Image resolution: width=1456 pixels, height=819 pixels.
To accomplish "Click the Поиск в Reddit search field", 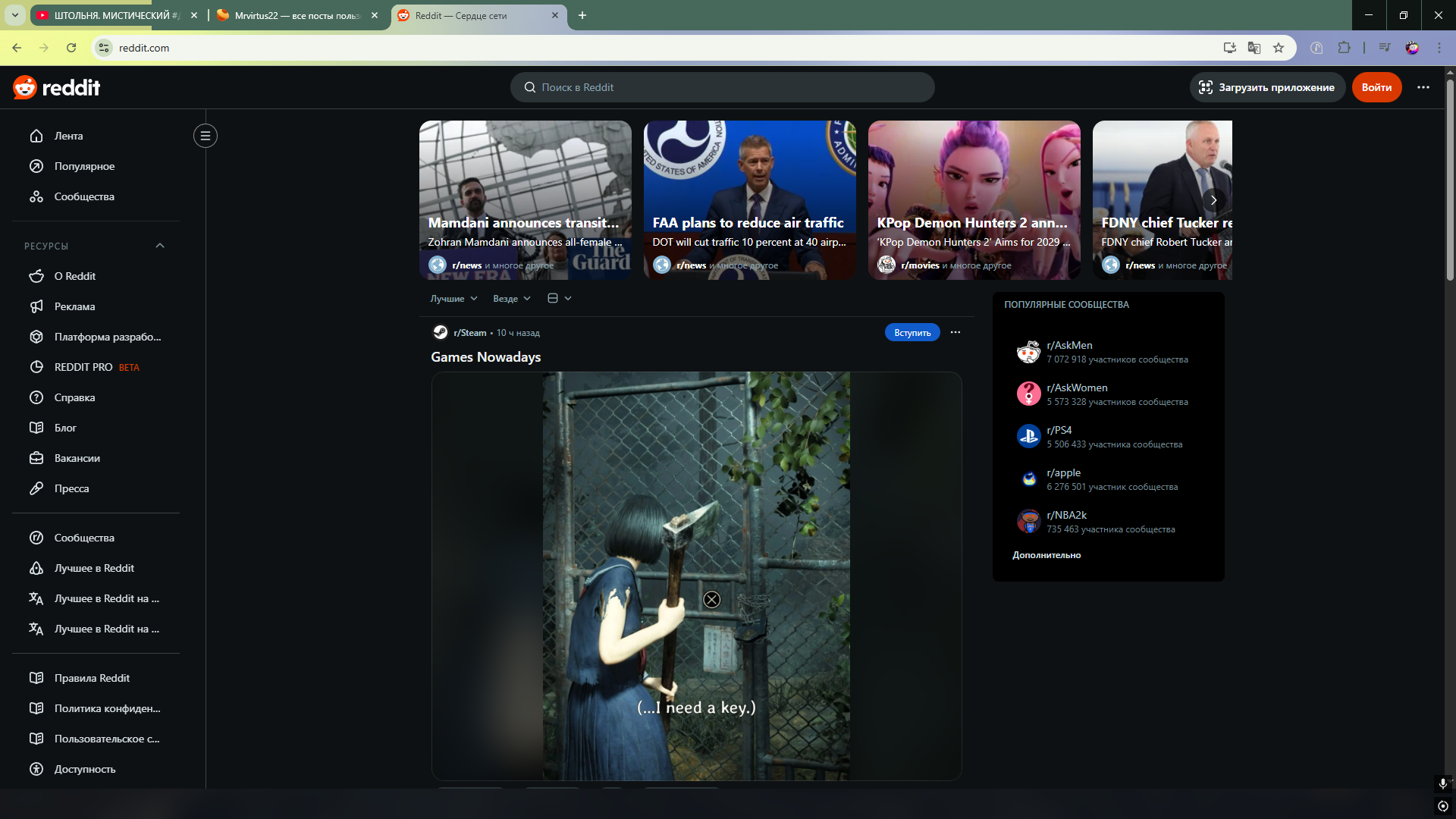I will coord(722,87).
